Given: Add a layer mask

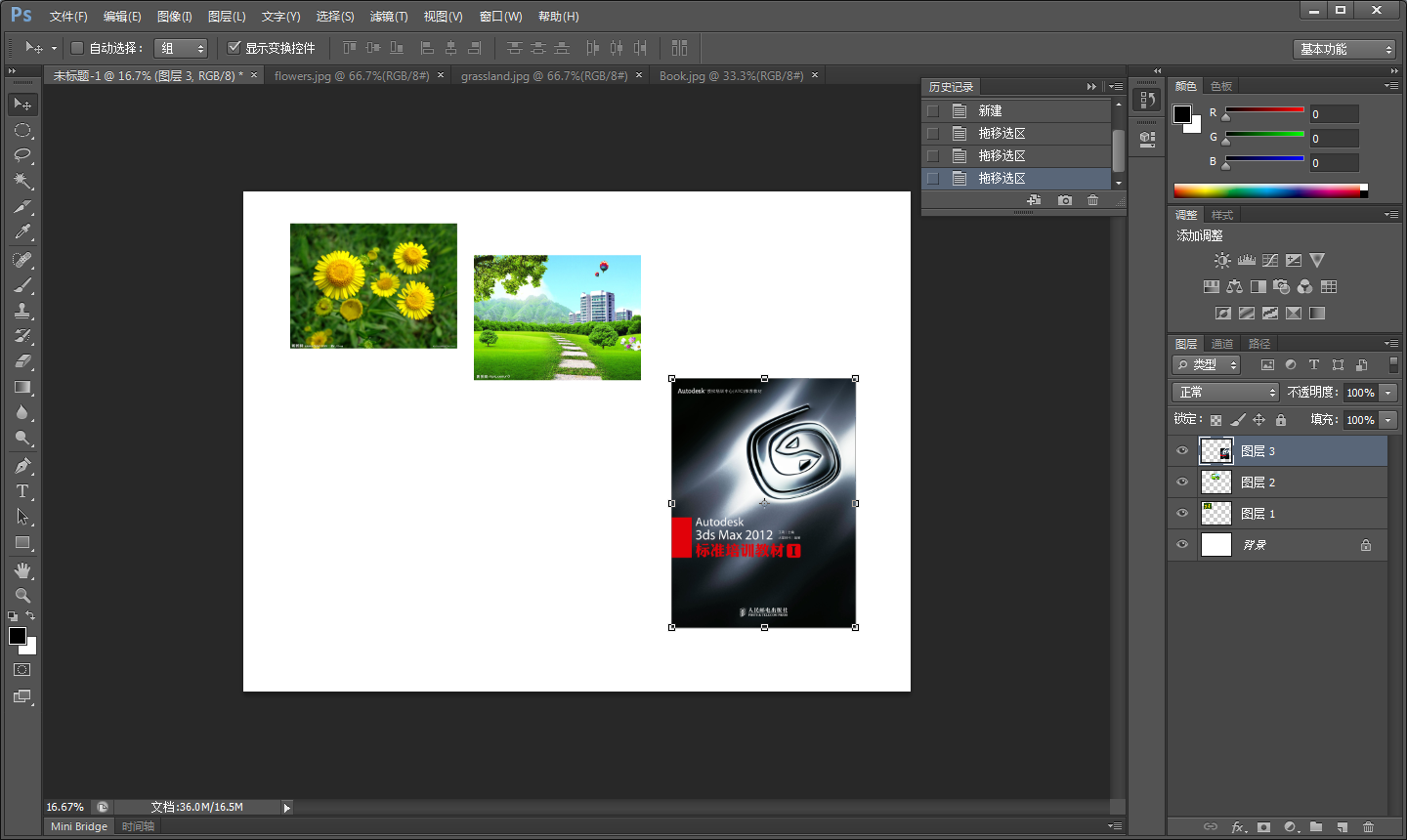Looking at the screenshot, I should 1263,827.
